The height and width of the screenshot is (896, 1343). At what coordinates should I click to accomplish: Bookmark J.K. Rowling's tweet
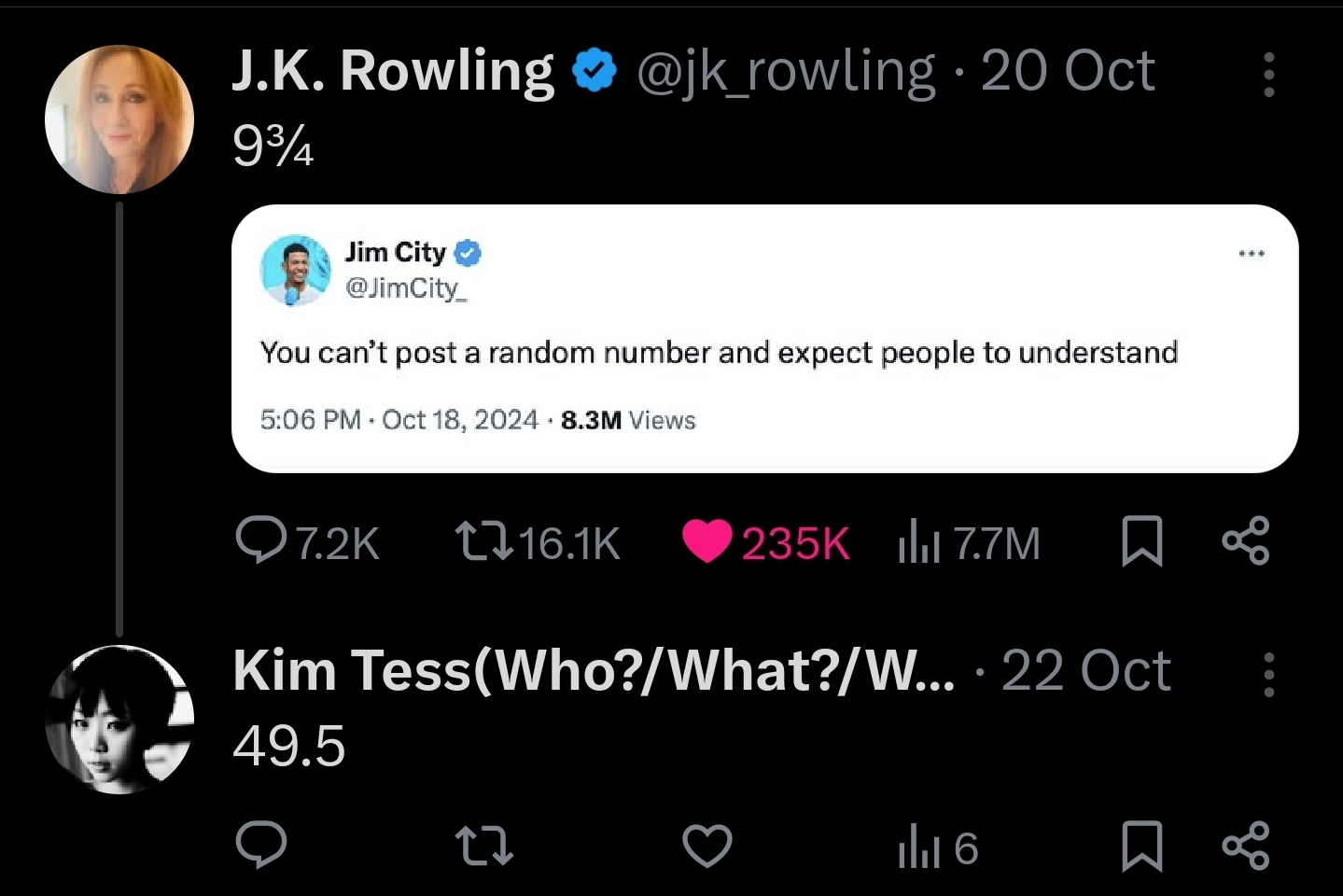click(1141, 542)
